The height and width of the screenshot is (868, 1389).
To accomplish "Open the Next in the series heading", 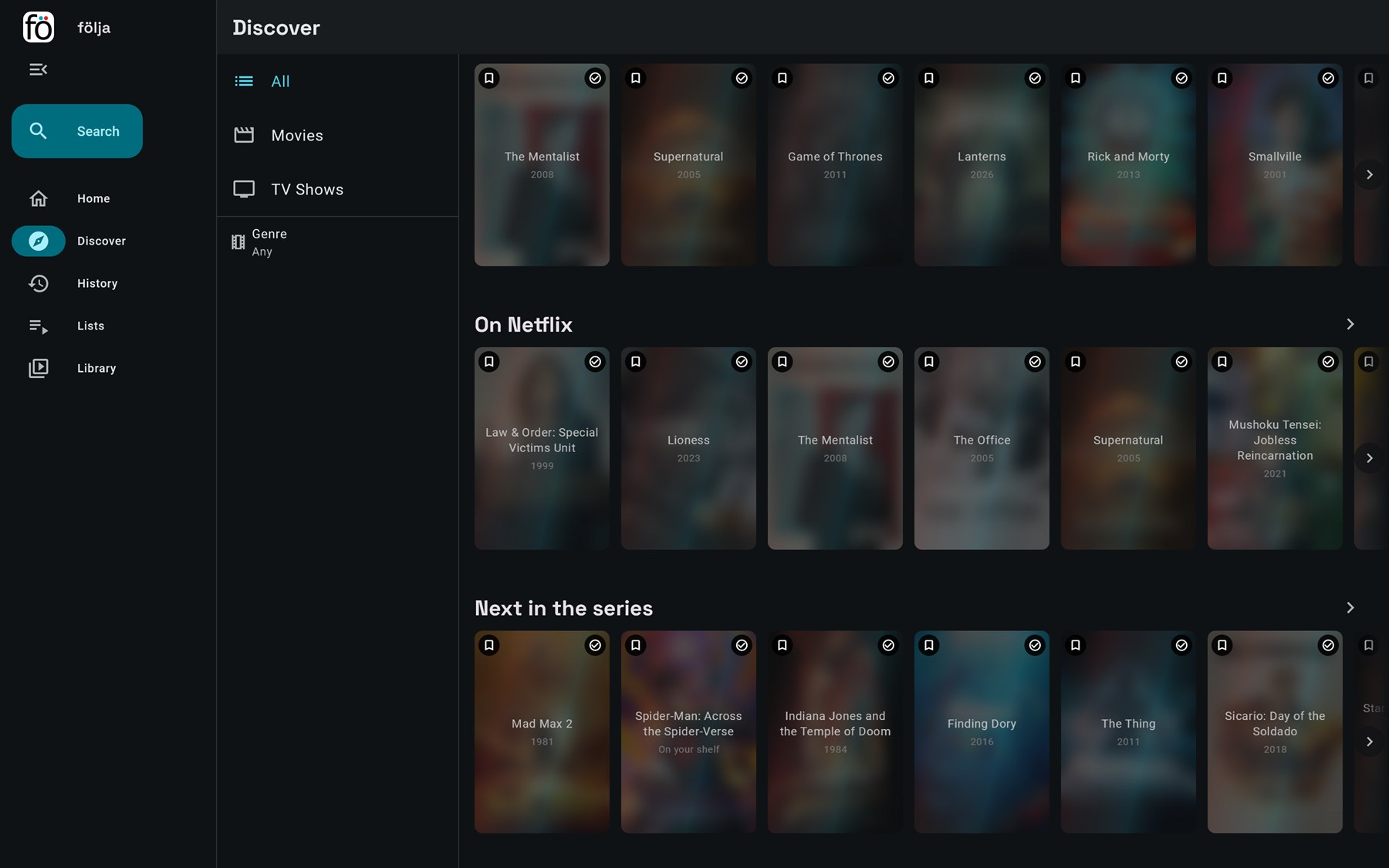I will click(563, 609).
